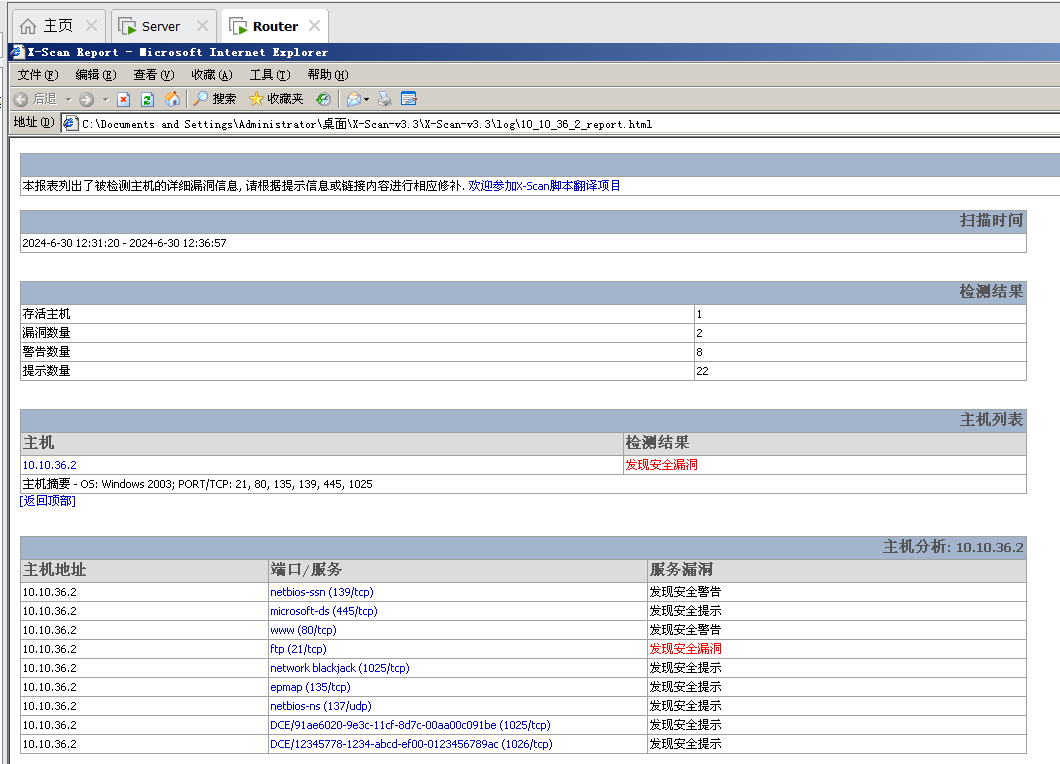Click the Home page icon
The height and width of the screenshot is (764, 1060).
173,99
